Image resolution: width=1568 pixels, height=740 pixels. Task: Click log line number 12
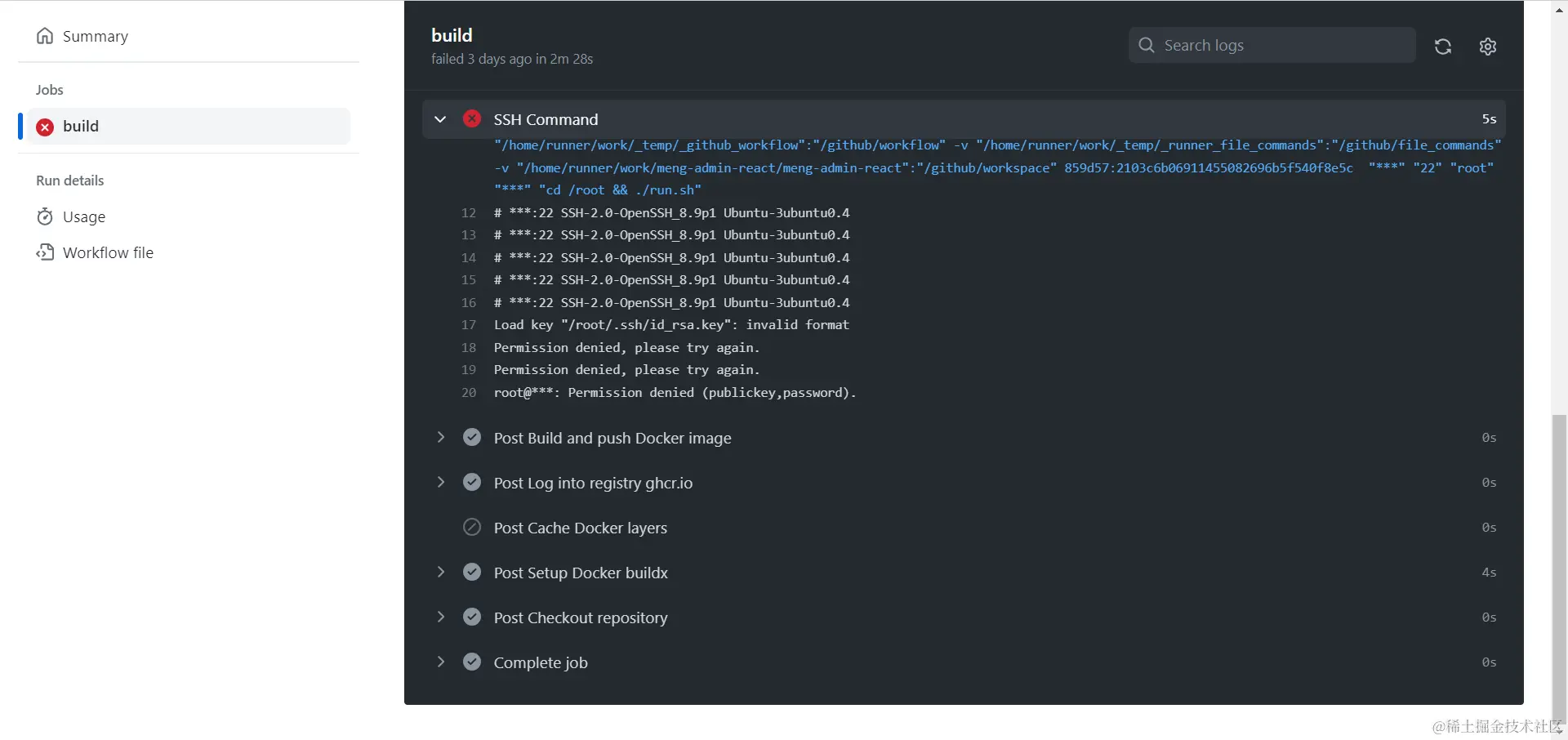click(469, 213)
